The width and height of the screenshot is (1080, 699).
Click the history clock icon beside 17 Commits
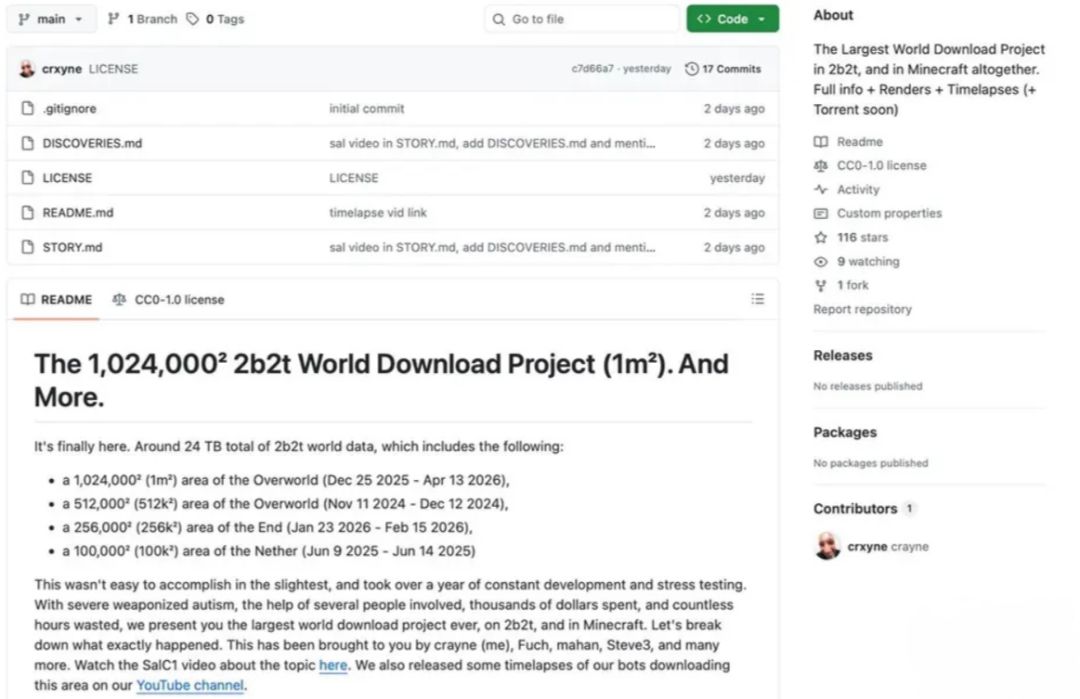click(692, 69)
